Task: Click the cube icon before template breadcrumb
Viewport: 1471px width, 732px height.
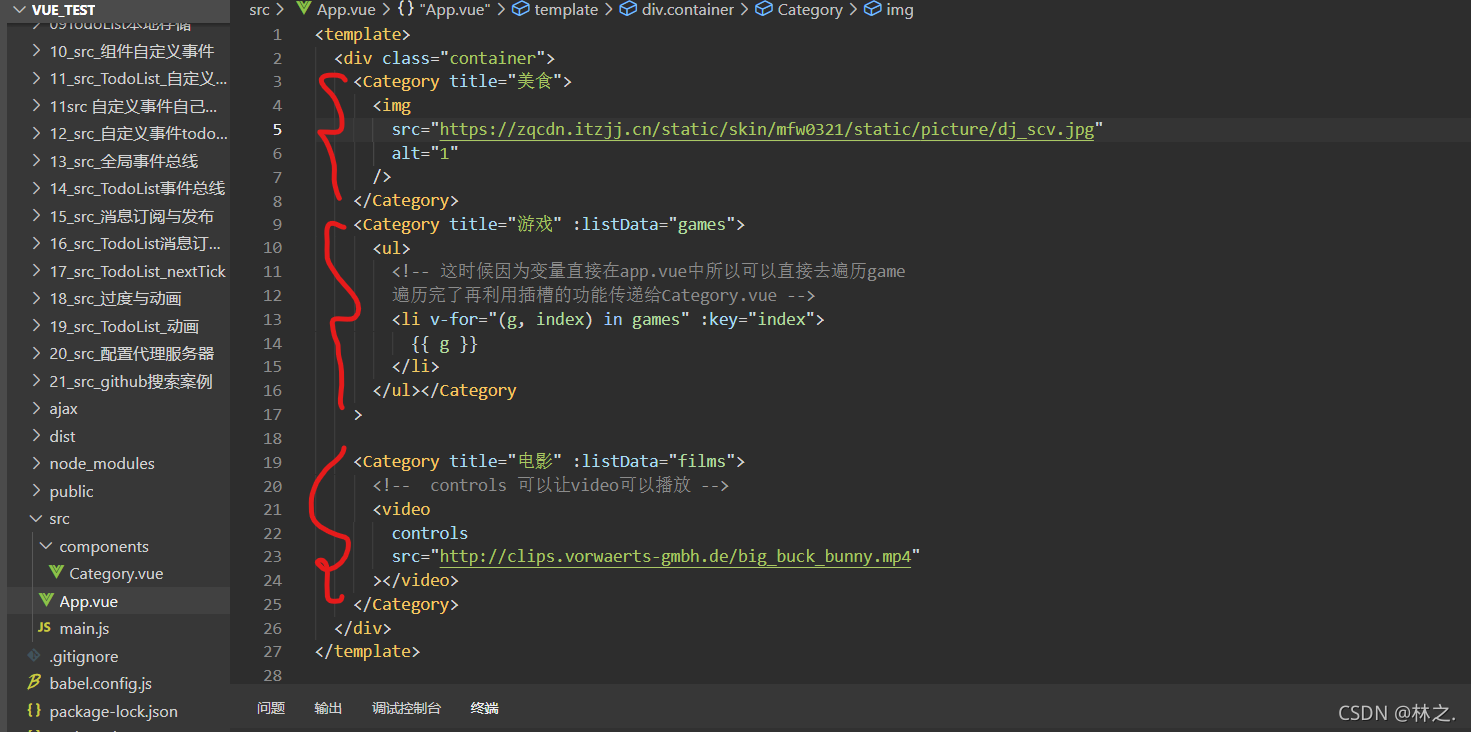Action: tap(520, 10)
